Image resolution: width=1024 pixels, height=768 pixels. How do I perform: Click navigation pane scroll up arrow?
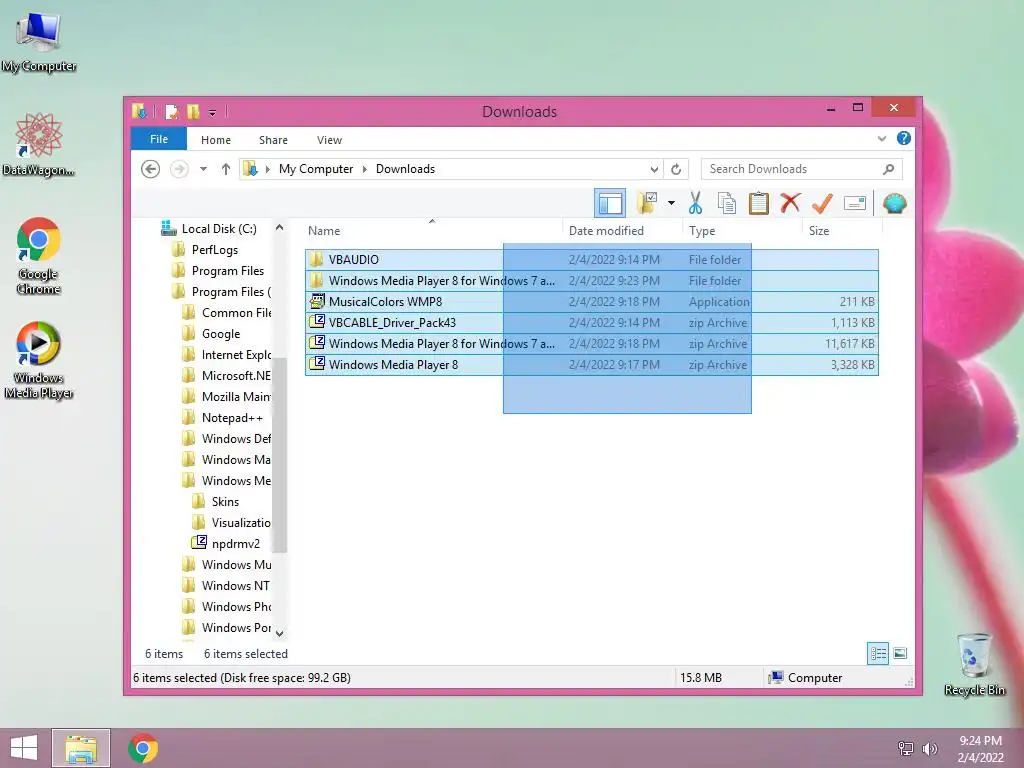(x=280, y=227)
